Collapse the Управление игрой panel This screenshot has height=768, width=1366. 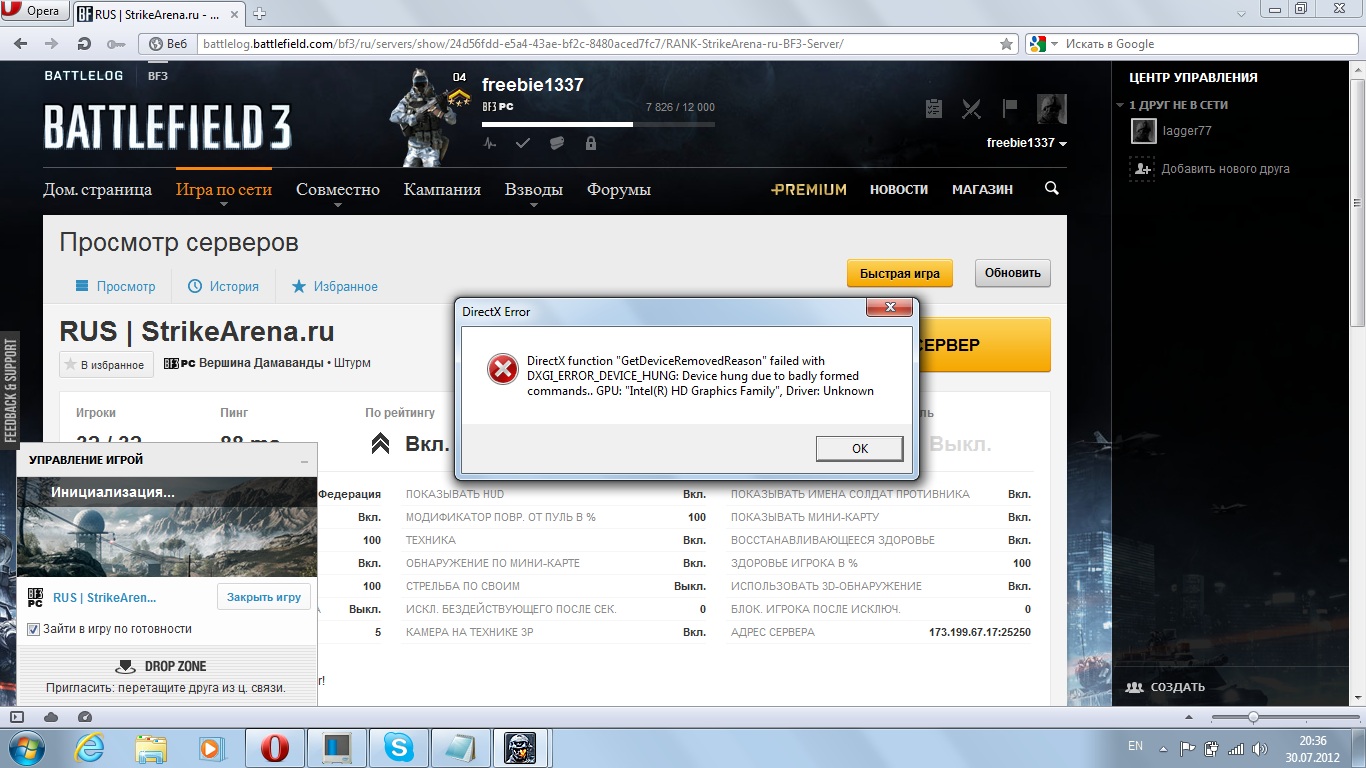pyautogui.click(x=304, y=461)
